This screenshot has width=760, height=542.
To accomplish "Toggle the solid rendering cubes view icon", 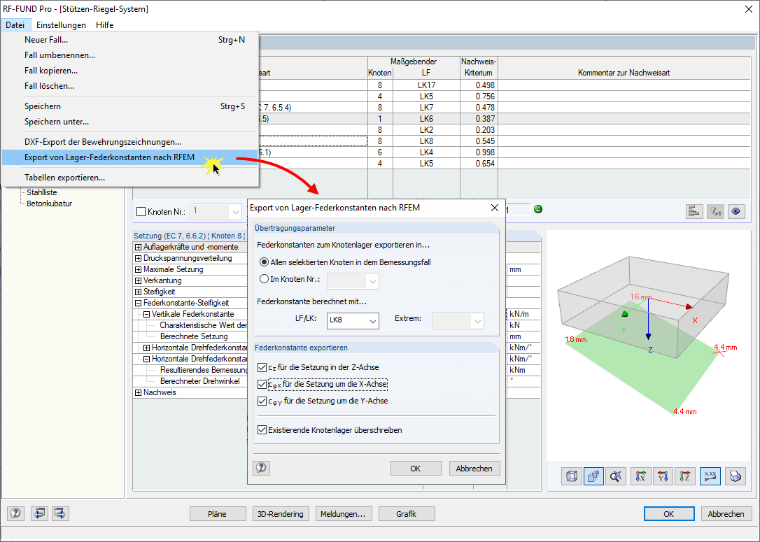I will (x=593, y=476).
